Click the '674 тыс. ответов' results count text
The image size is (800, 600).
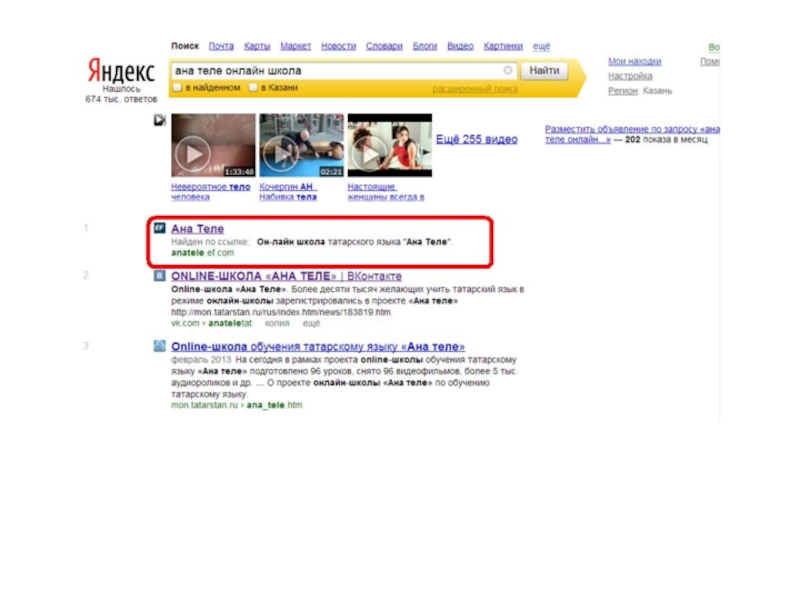[x=121, y=99]
